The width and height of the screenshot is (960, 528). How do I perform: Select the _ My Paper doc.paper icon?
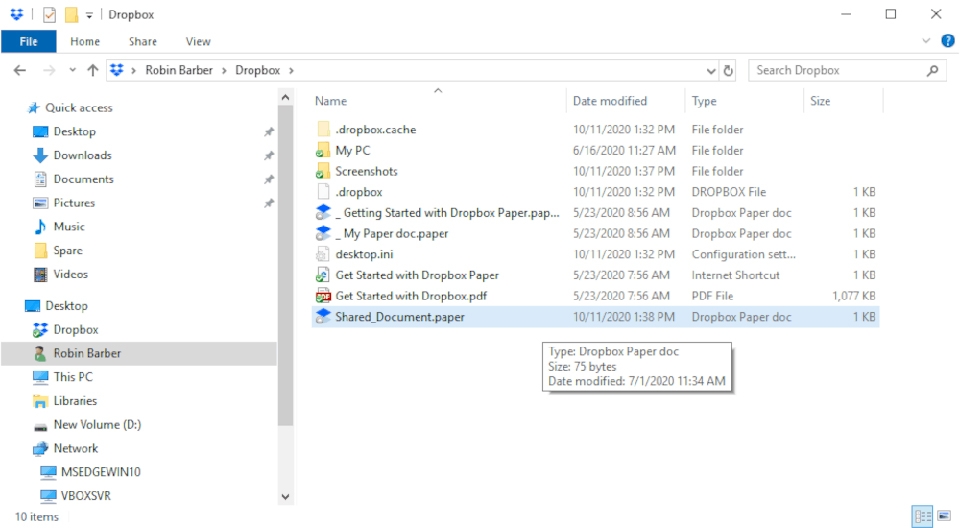[x=323, y=234]
